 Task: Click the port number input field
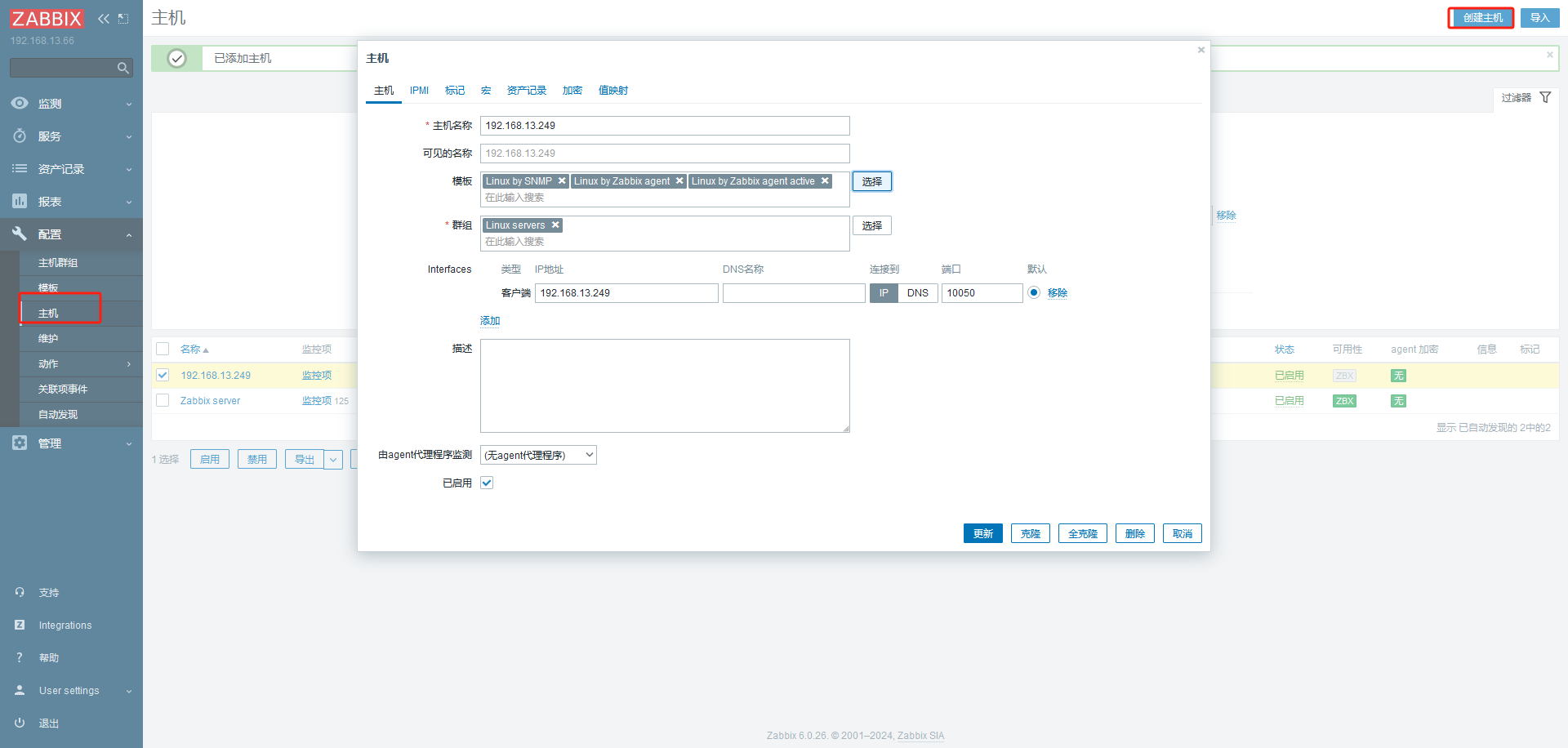coord(981,293)
